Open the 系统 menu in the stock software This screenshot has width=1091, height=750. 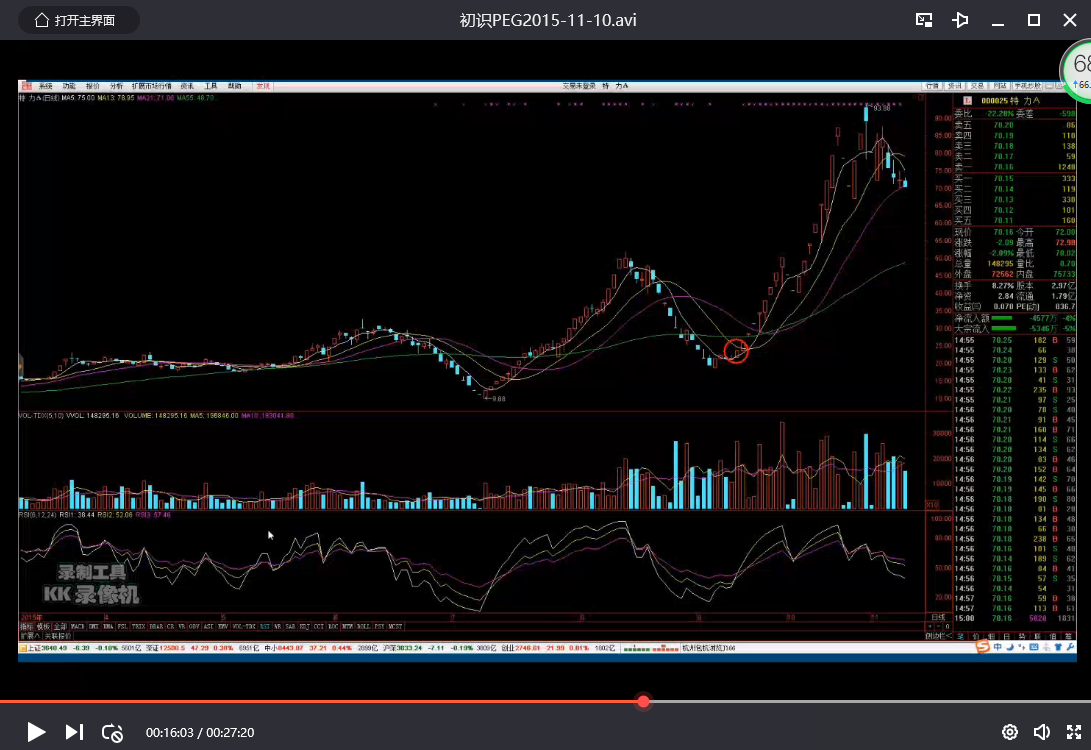pos(45,86)
